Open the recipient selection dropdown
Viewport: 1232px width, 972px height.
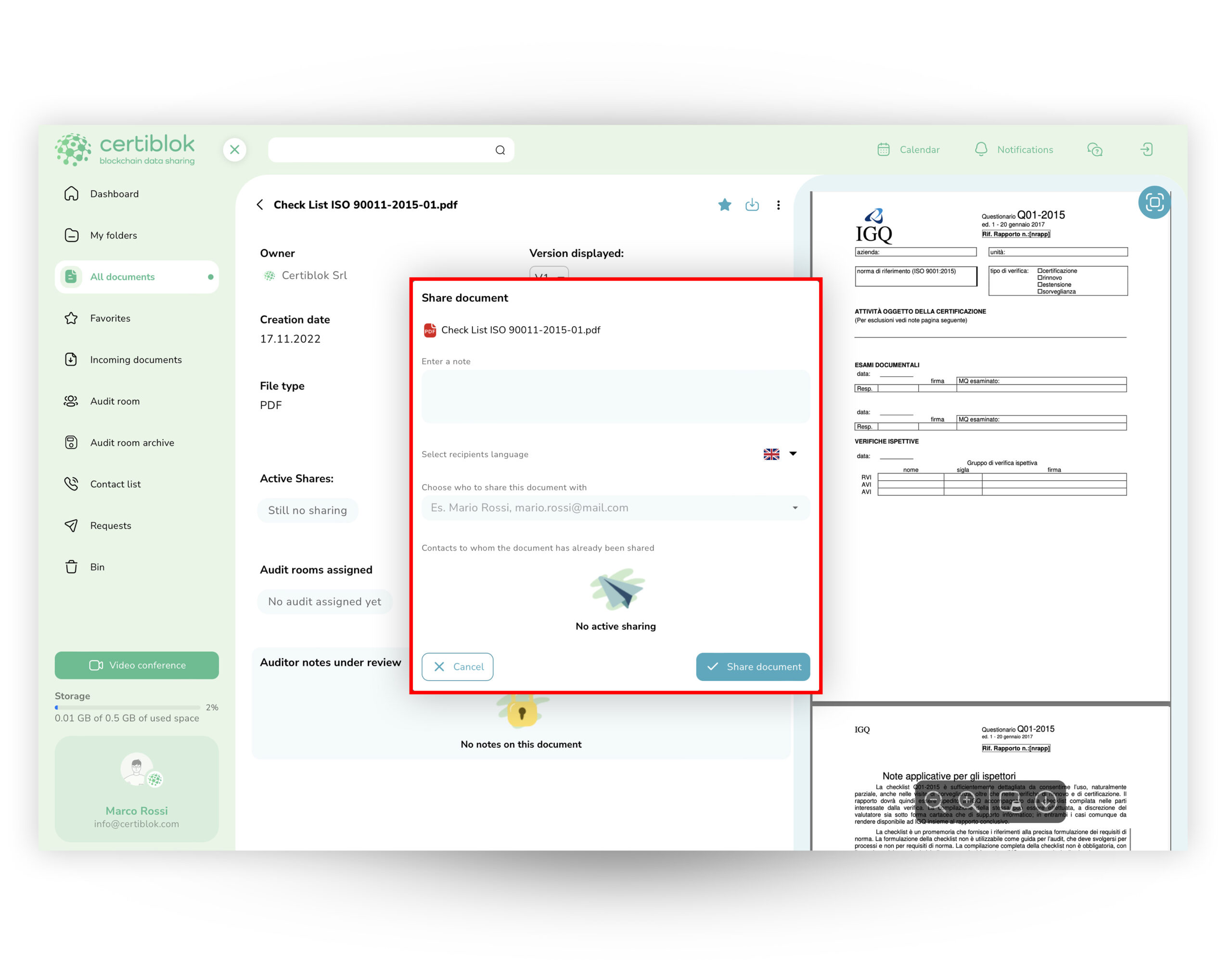click(x=794, y=508)
